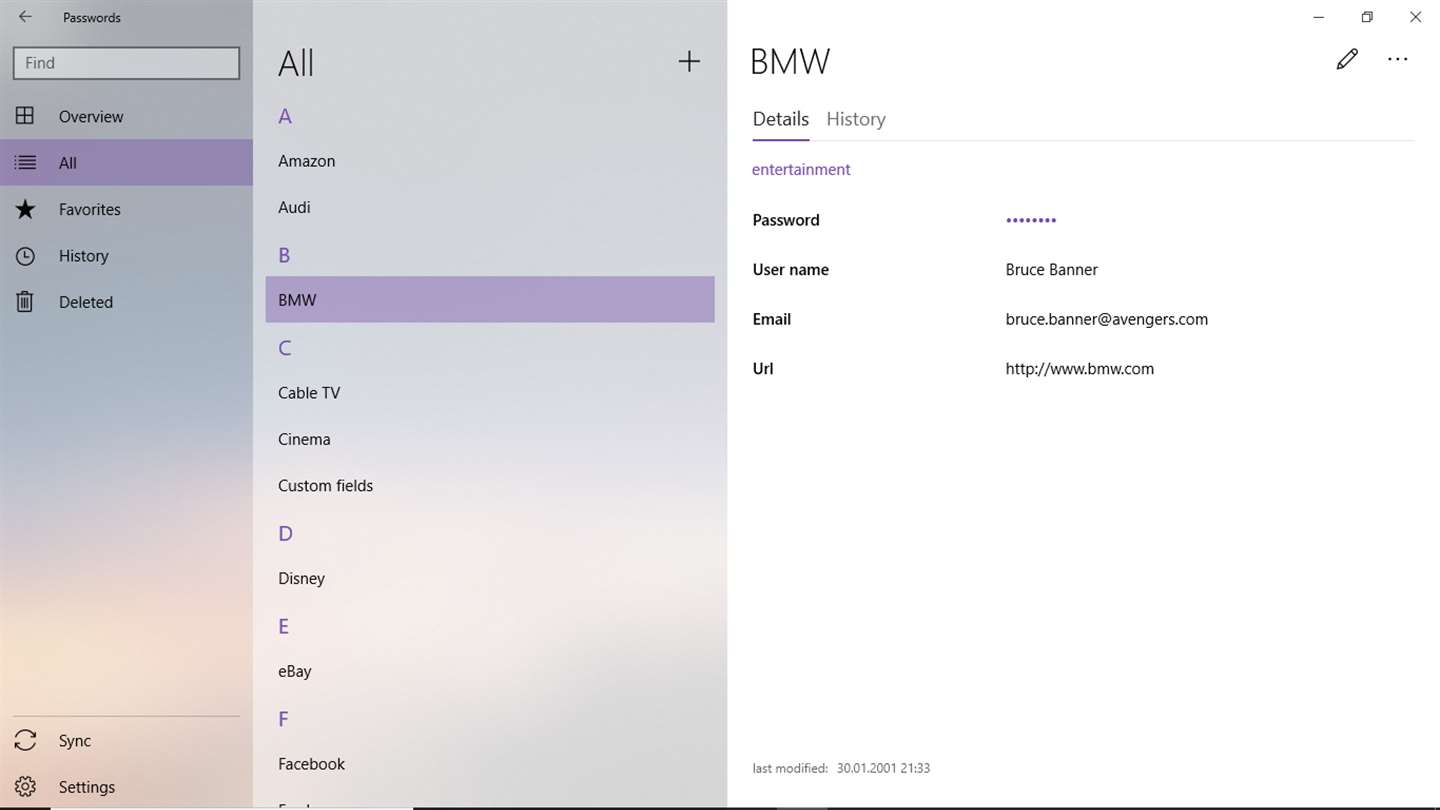Go to Overview in sidebar

[x=91, y=116]
